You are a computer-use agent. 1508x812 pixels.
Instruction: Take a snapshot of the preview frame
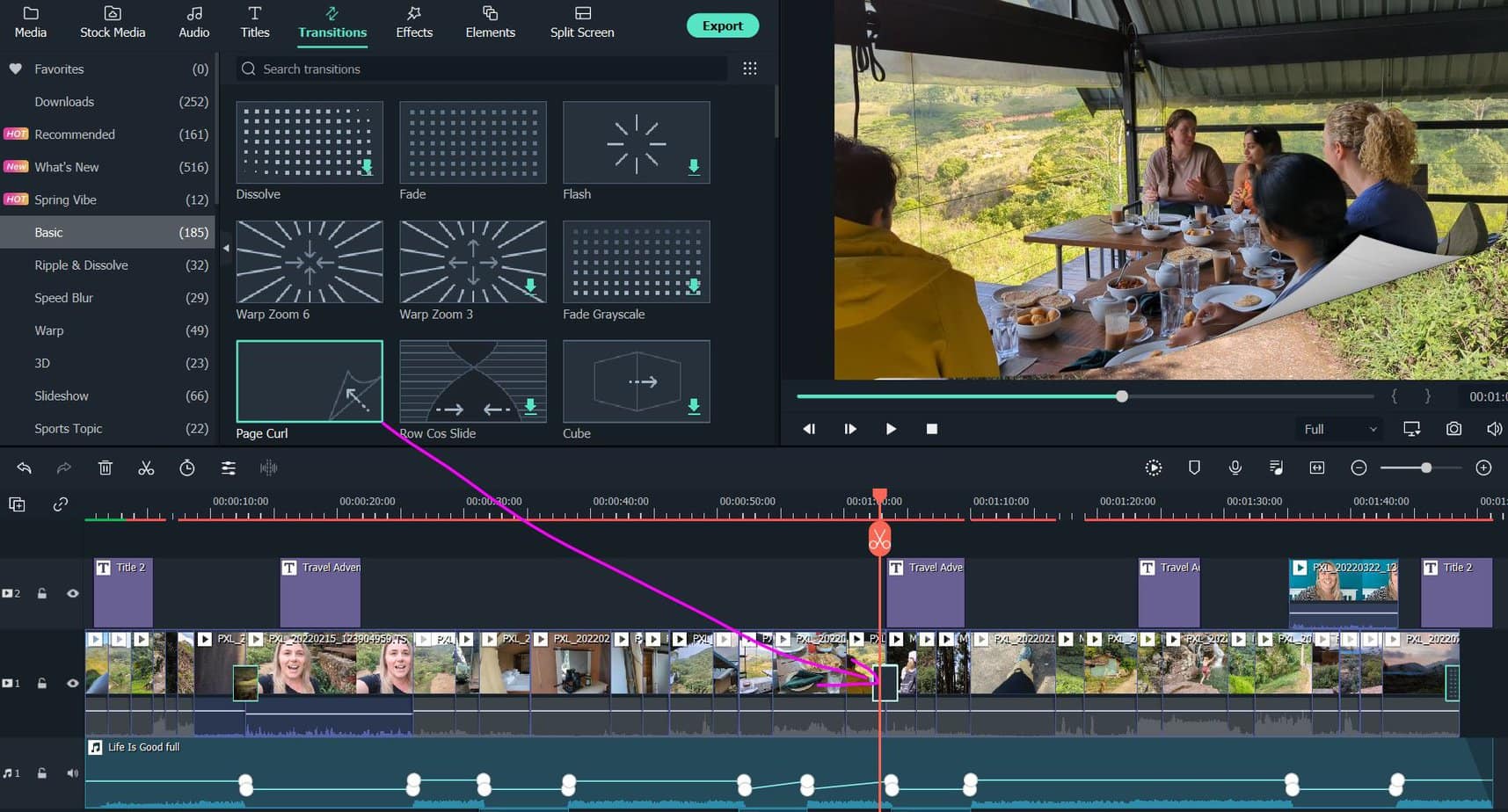pyautogui.click(x=1453, y=429)
